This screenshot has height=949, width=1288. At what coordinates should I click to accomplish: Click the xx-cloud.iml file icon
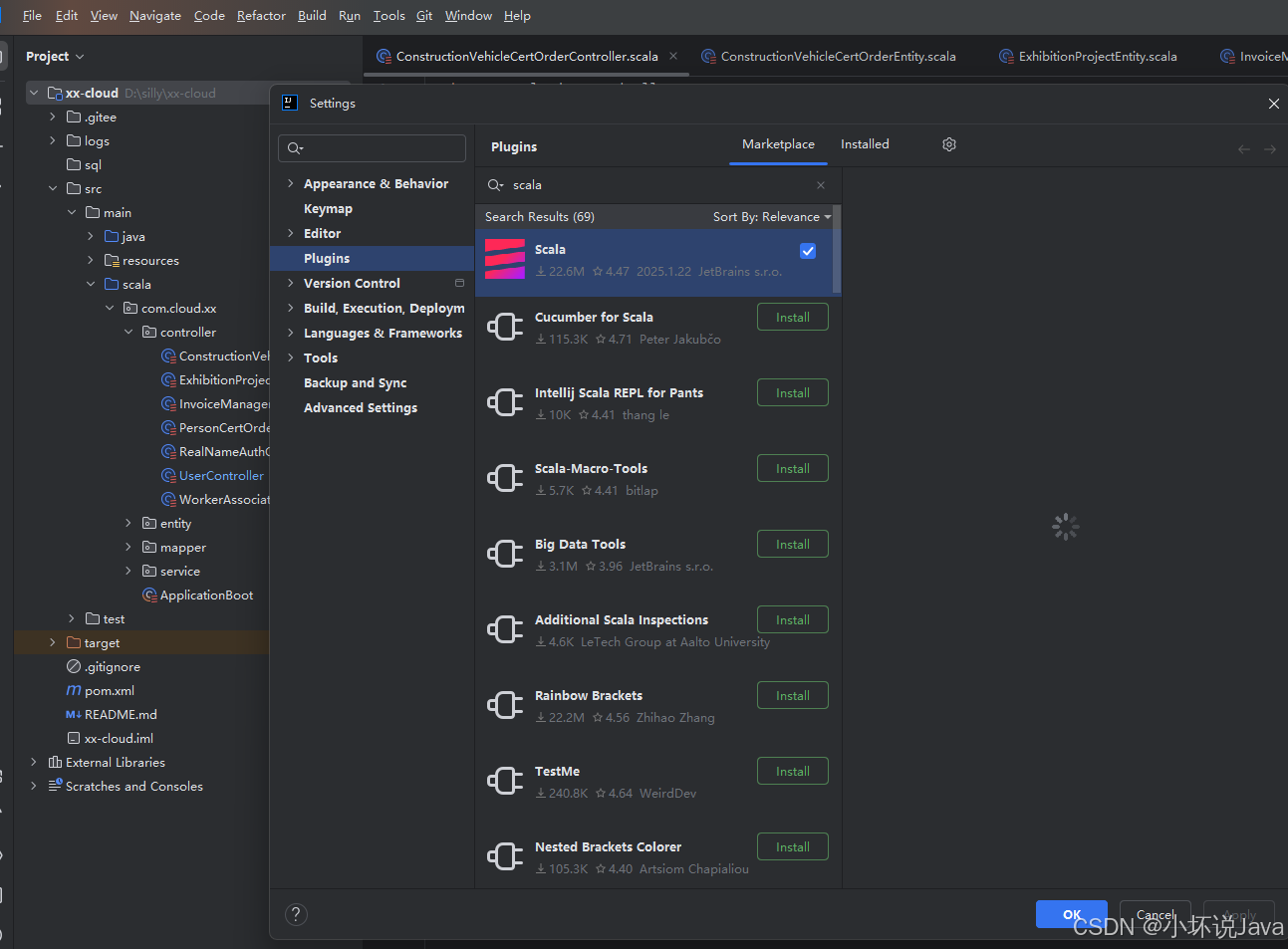(x=74, y=738)
